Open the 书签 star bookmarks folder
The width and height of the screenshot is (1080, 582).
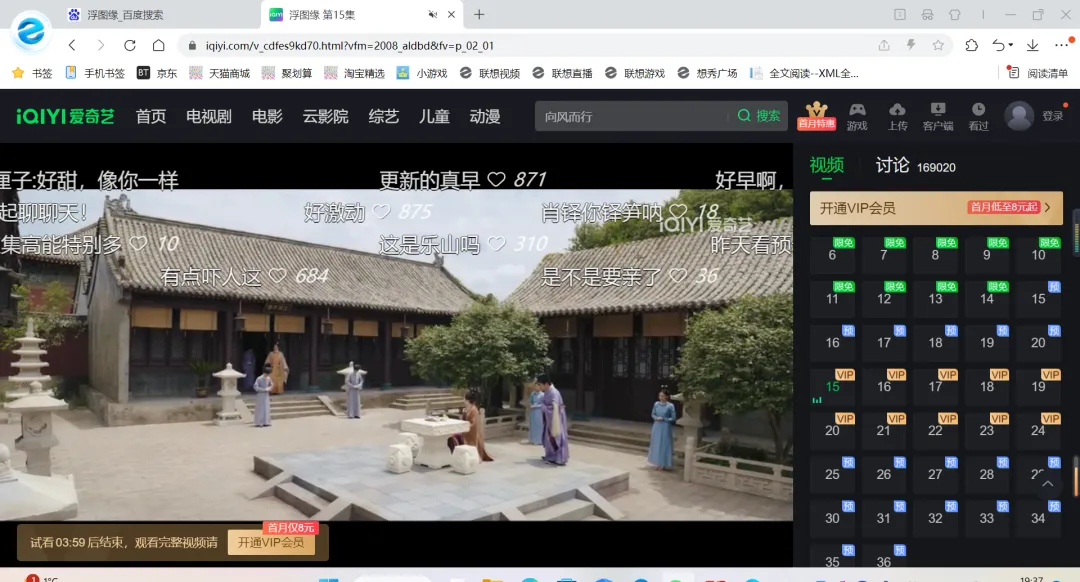(x=32, y=73)
